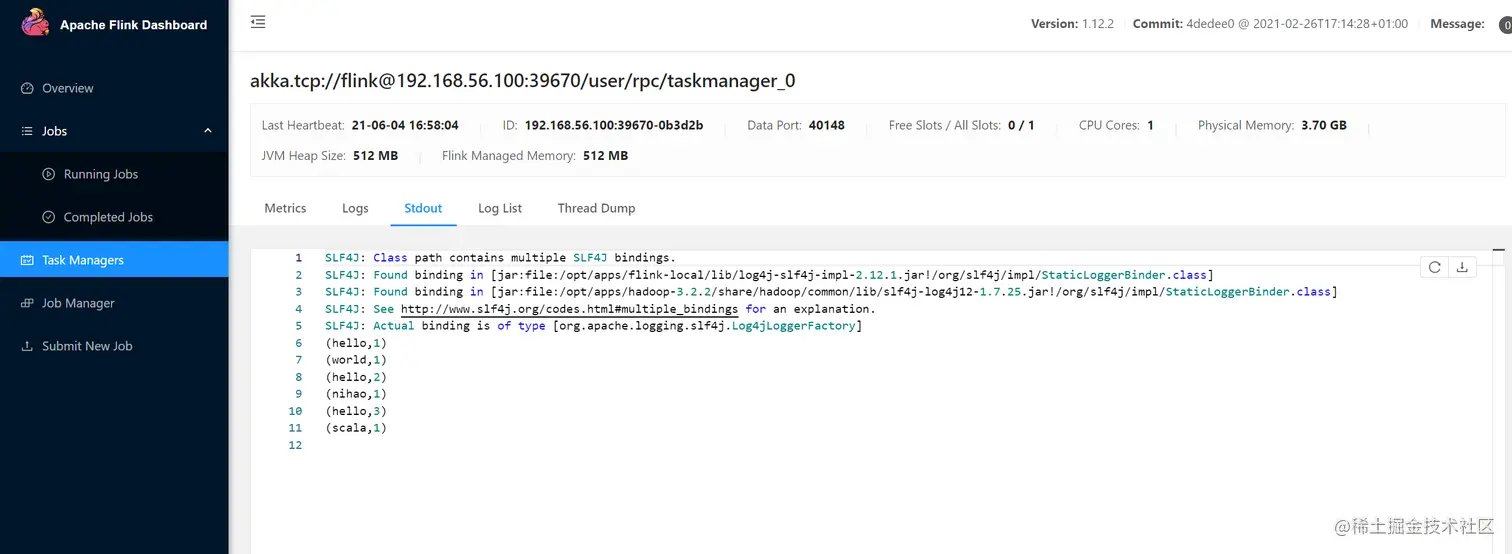Click the (hello,3) output line
The width and height of the screenshot is (1512, 554).
pos(355,411)
